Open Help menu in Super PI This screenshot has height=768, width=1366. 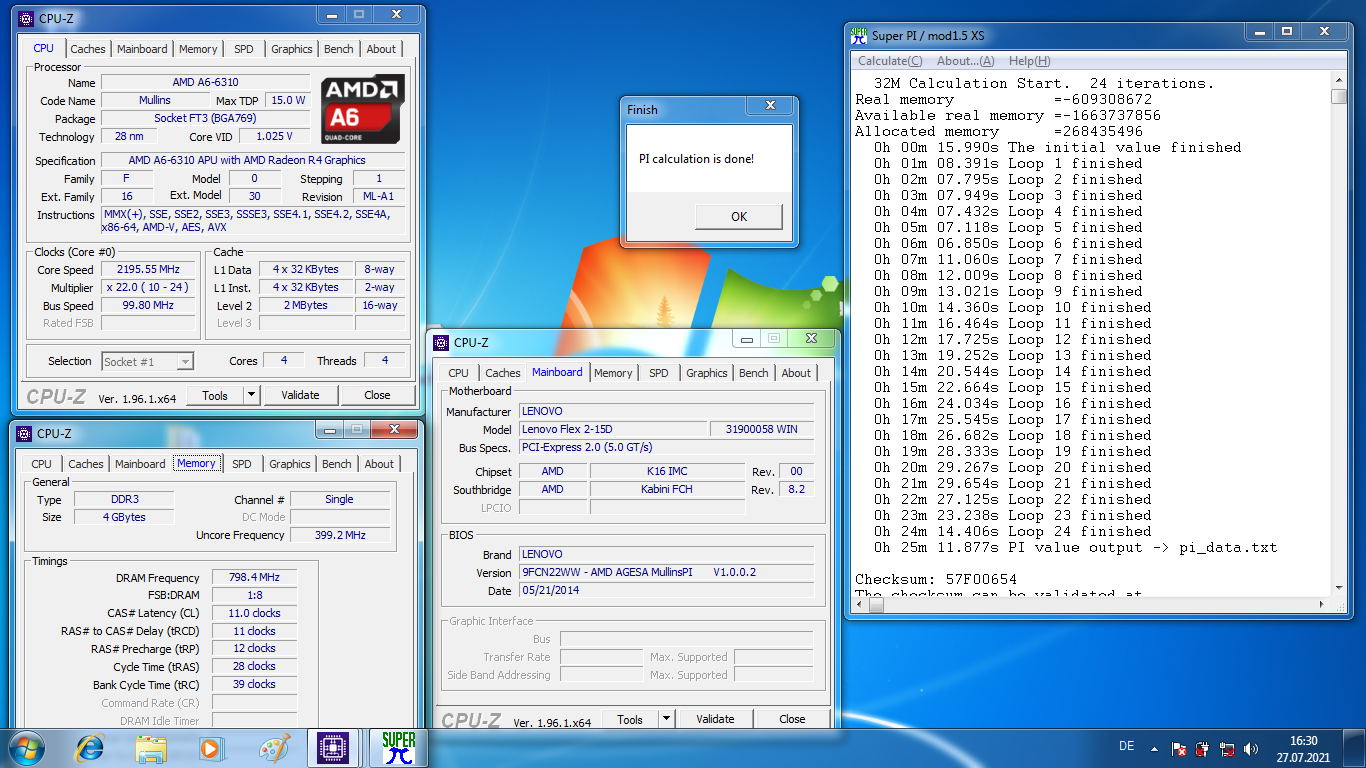point(1030,61)
